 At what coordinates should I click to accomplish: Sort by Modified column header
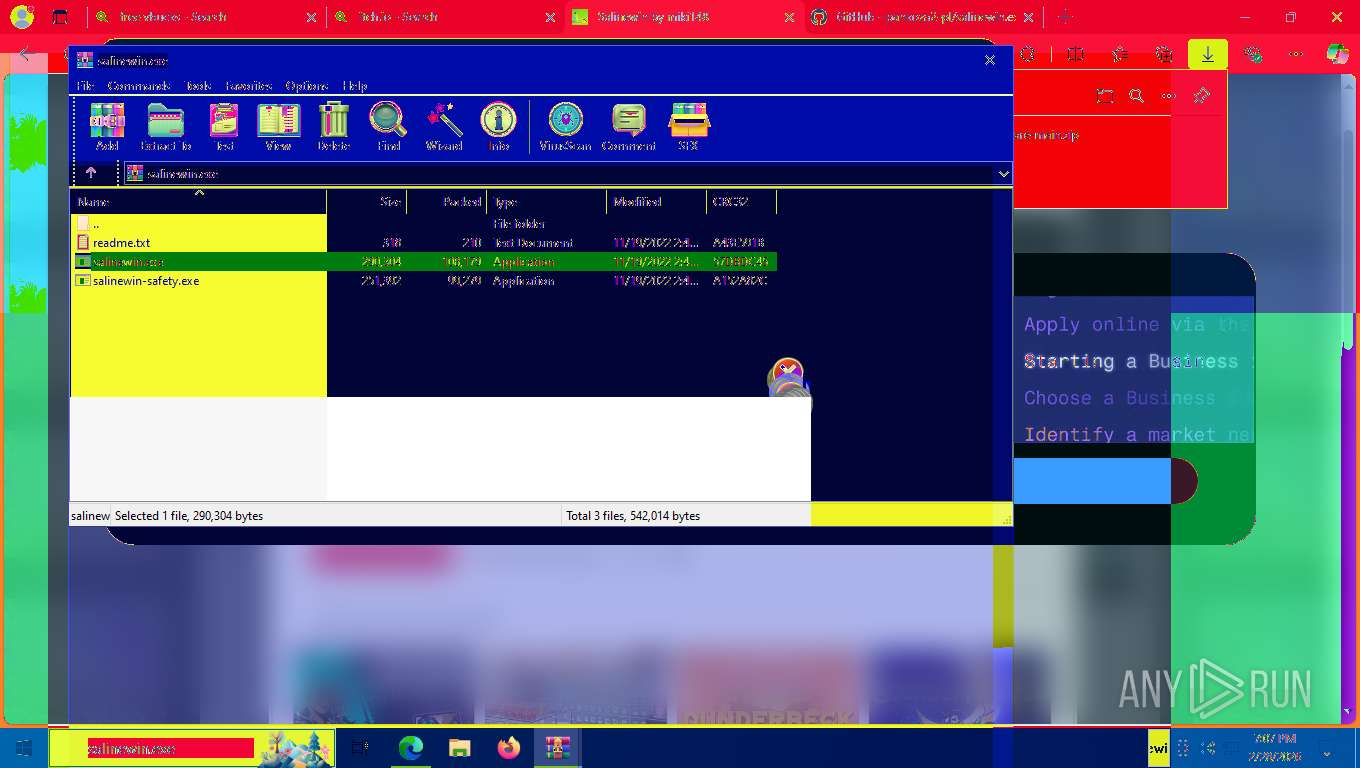[657, 202]
